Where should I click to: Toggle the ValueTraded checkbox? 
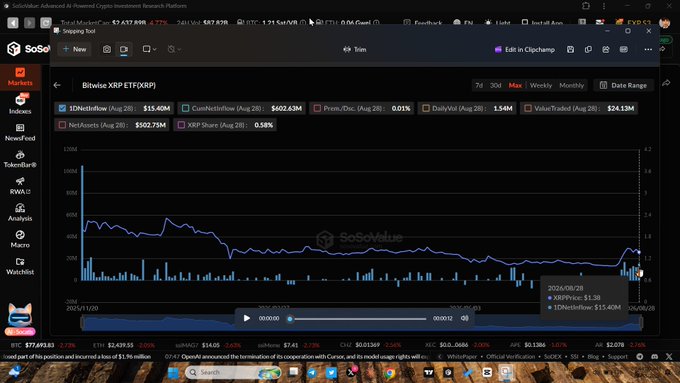click(528, 108)
